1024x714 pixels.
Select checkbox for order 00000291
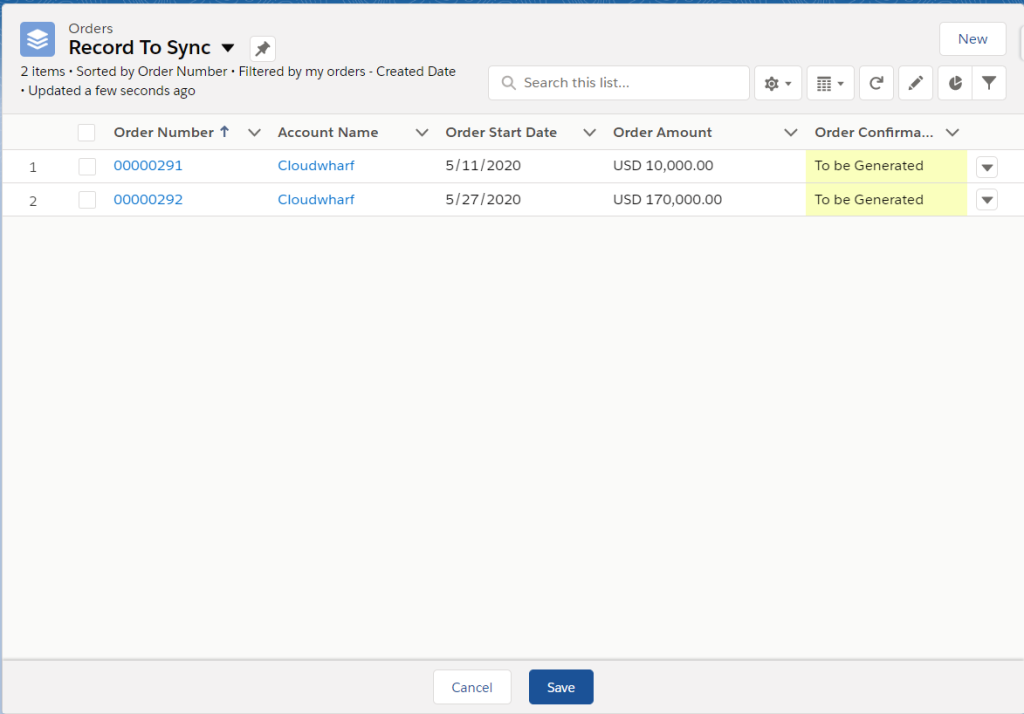87,166
